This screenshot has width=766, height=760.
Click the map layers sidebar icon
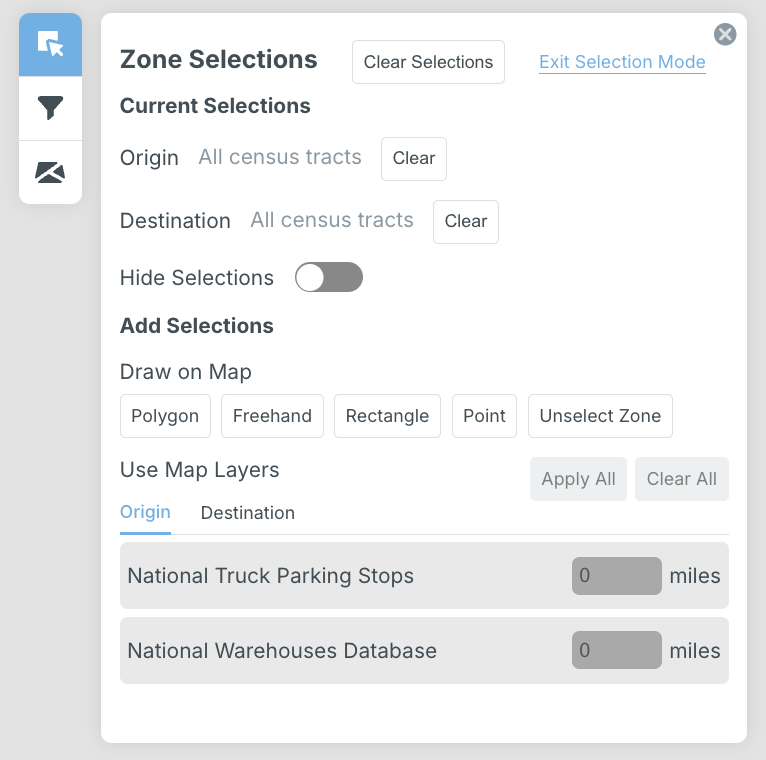(50, 172)
